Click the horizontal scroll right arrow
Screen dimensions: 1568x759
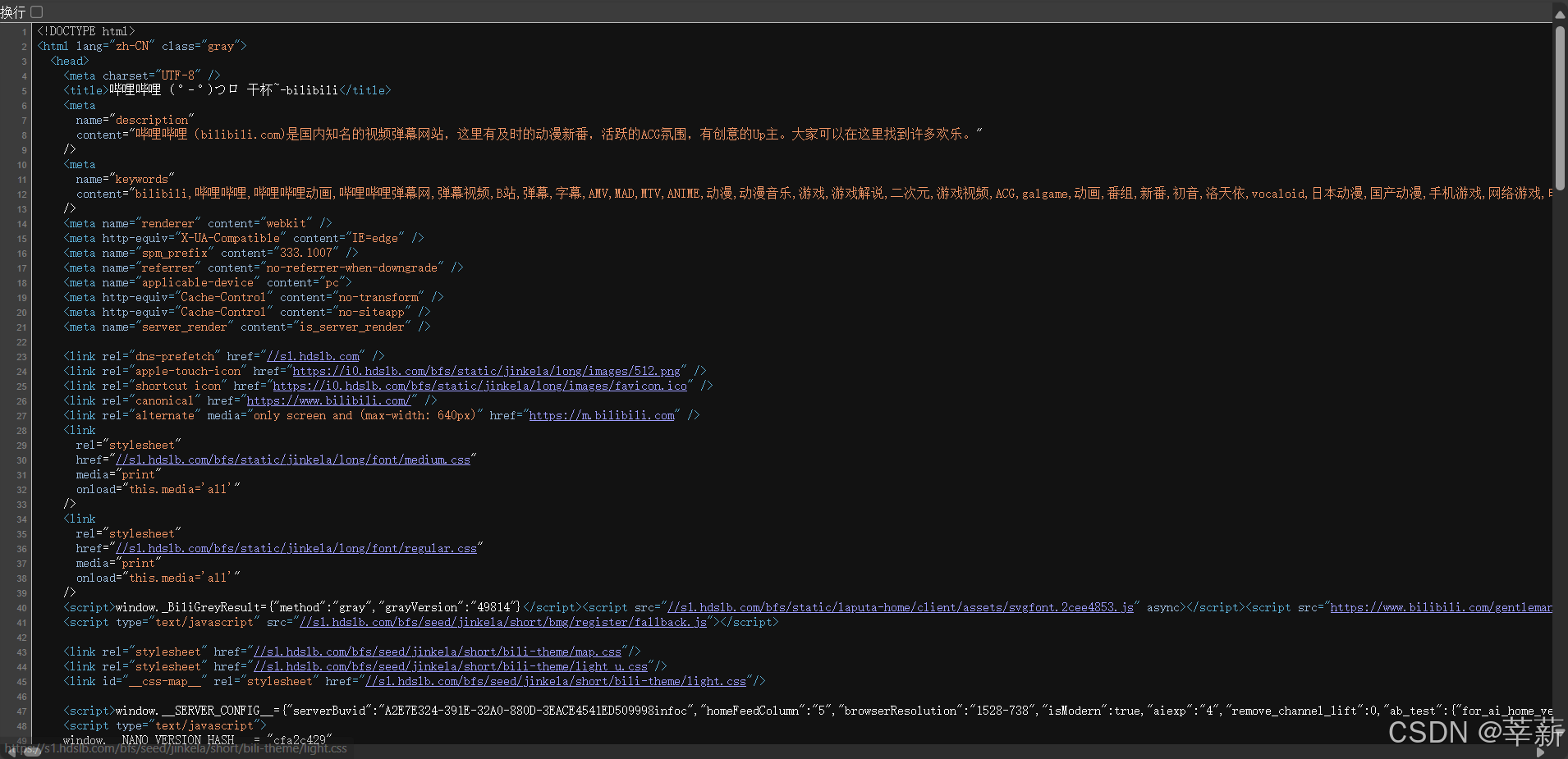pos(1540,752)
